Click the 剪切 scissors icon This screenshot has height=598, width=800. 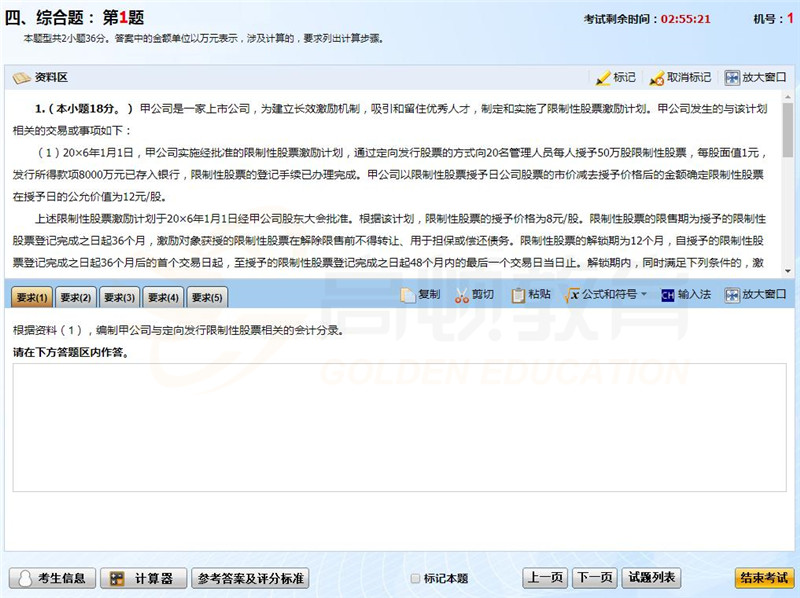tap(461, 296)
